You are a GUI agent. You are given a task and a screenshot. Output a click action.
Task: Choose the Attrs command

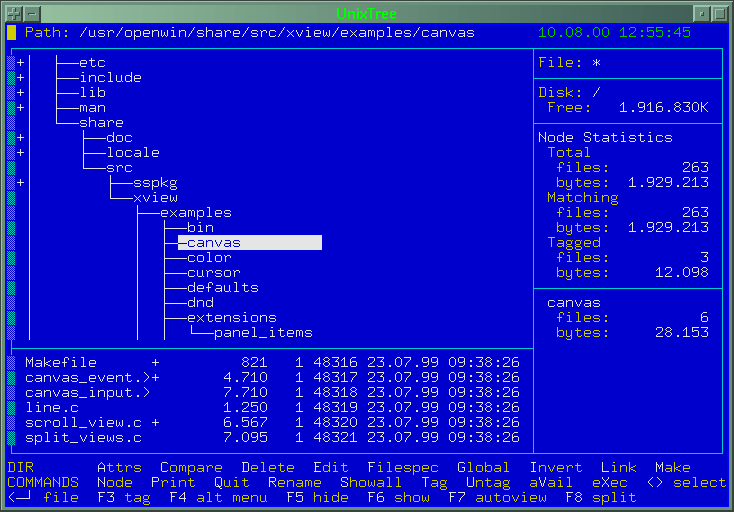tap(119, 467)
